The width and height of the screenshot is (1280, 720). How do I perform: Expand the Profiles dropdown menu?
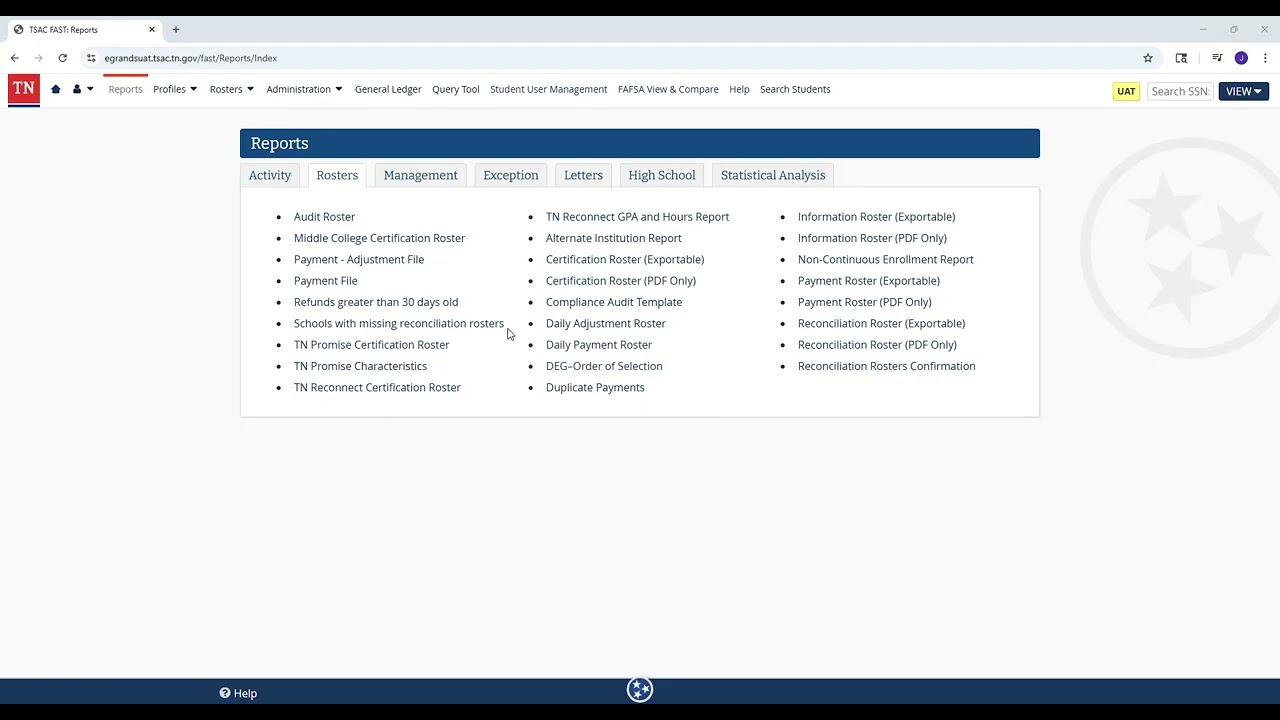[x=174, y=89]
